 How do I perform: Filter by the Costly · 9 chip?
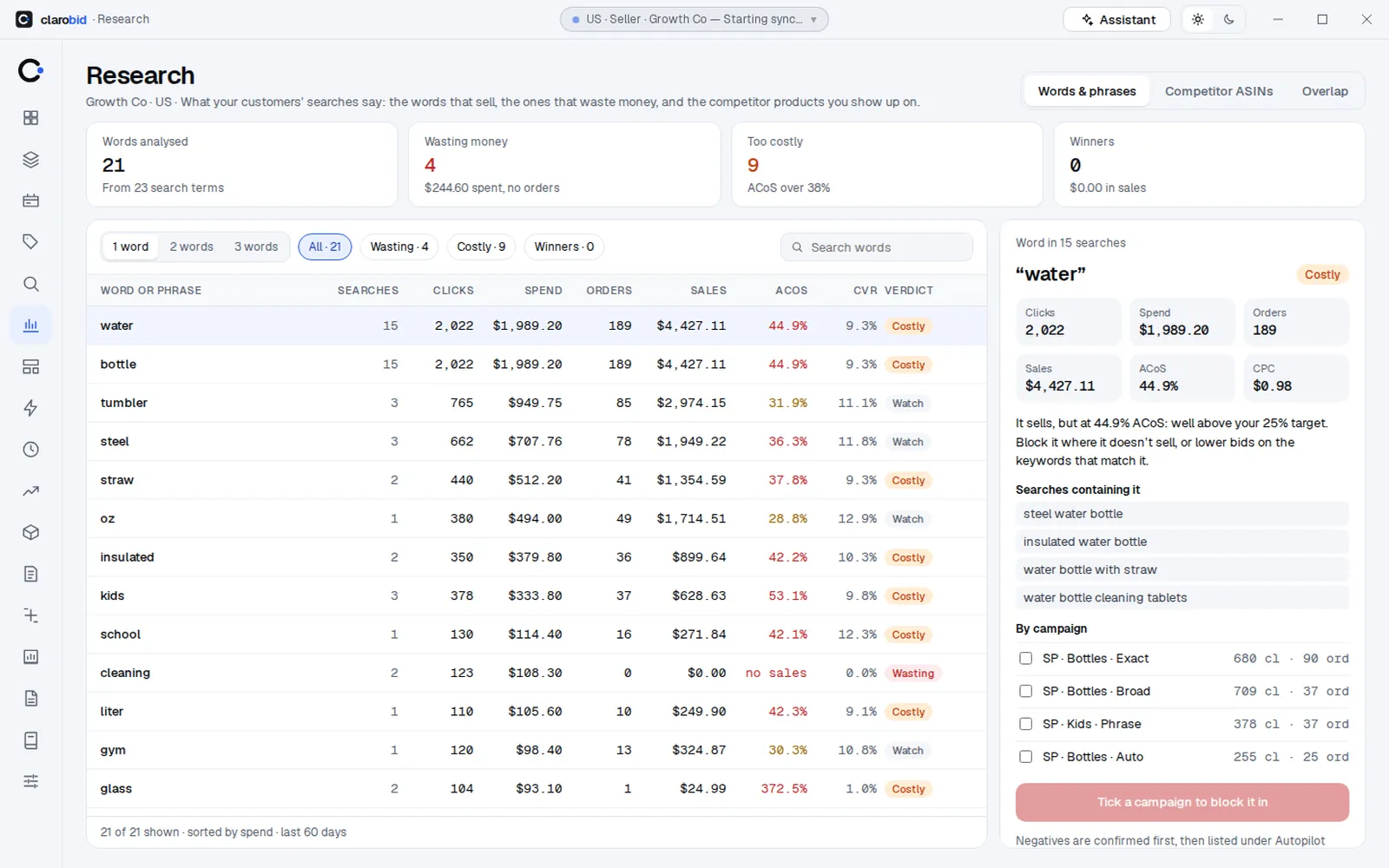[481, 247]
